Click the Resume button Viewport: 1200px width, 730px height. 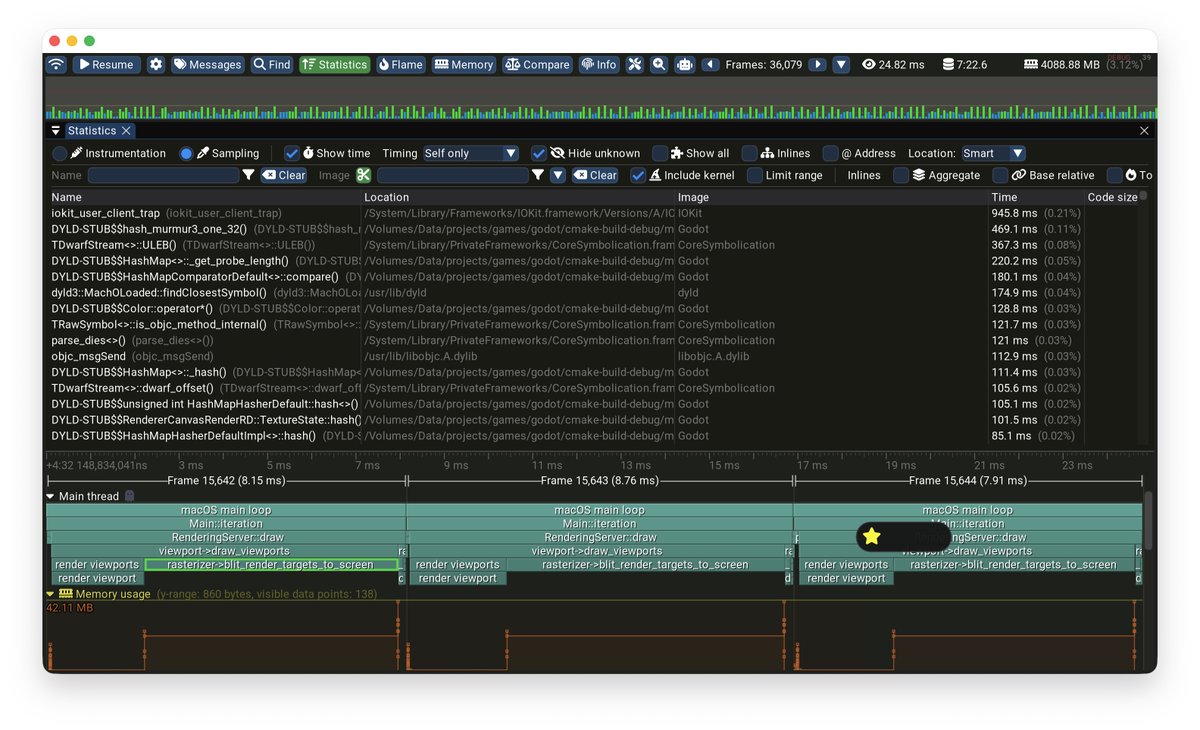coord(106,64)
